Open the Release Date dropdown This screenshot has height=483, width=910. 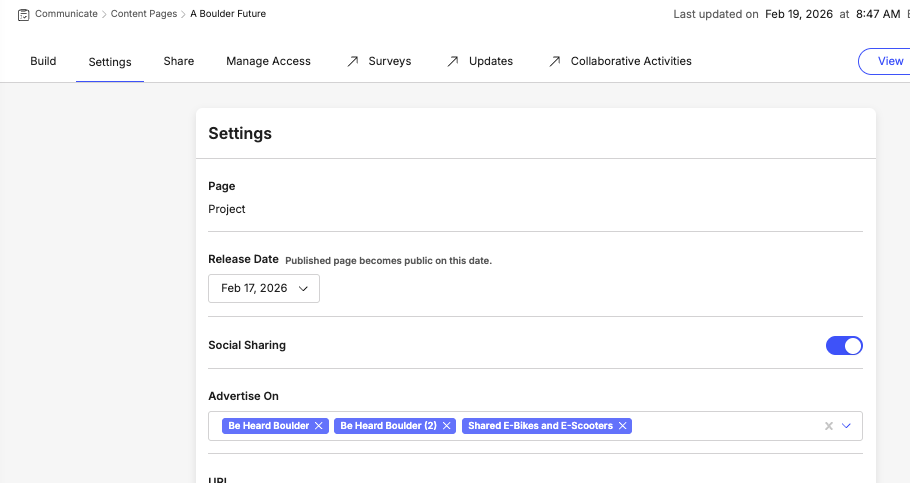click(x=264, y=288)
